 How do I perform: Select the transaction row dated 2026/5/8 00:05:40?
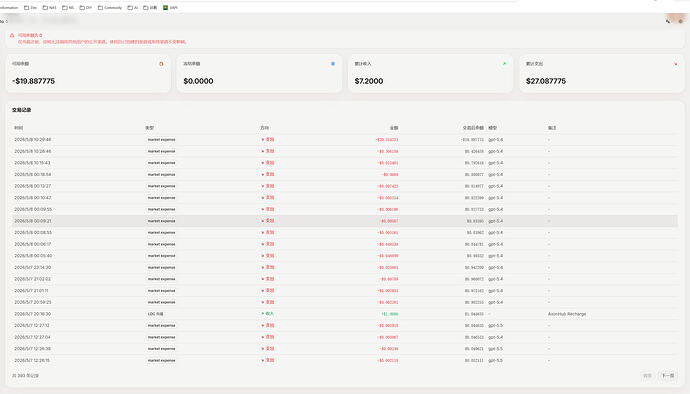tap(345, 256)
